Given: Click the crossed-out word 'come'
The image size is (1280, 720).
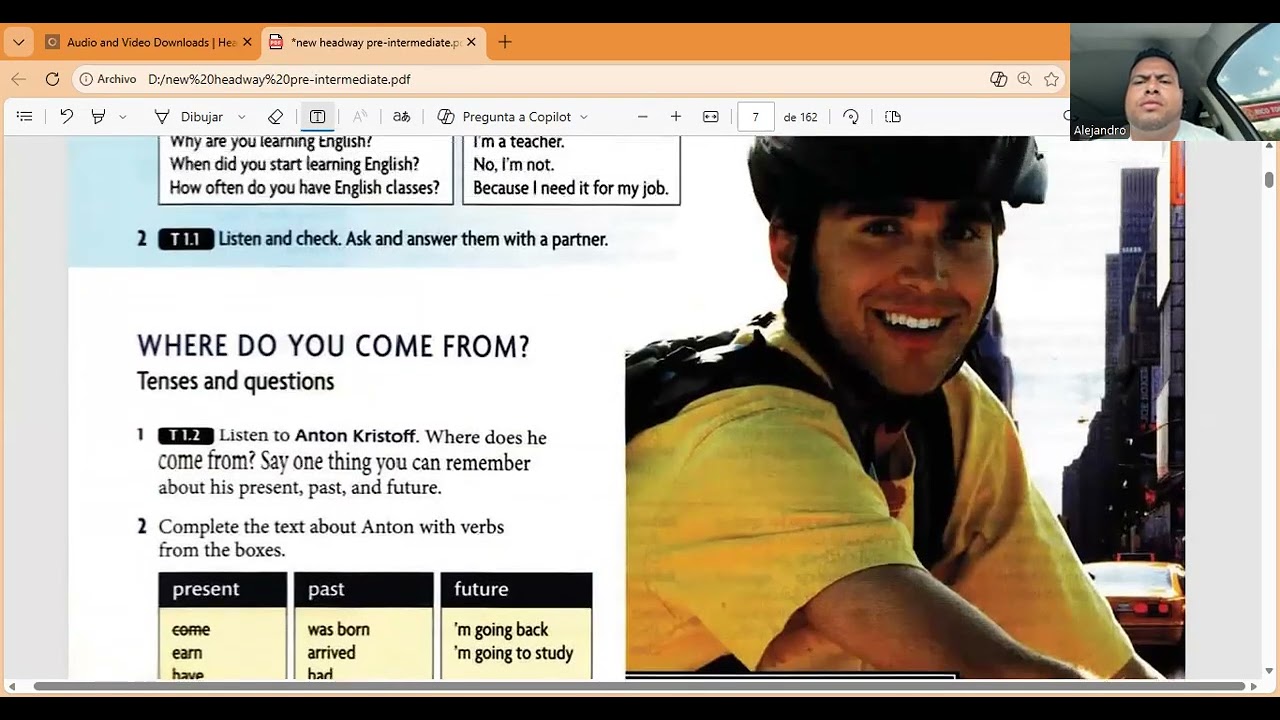Looking at the screenshot, I should (x=191, y=629).
